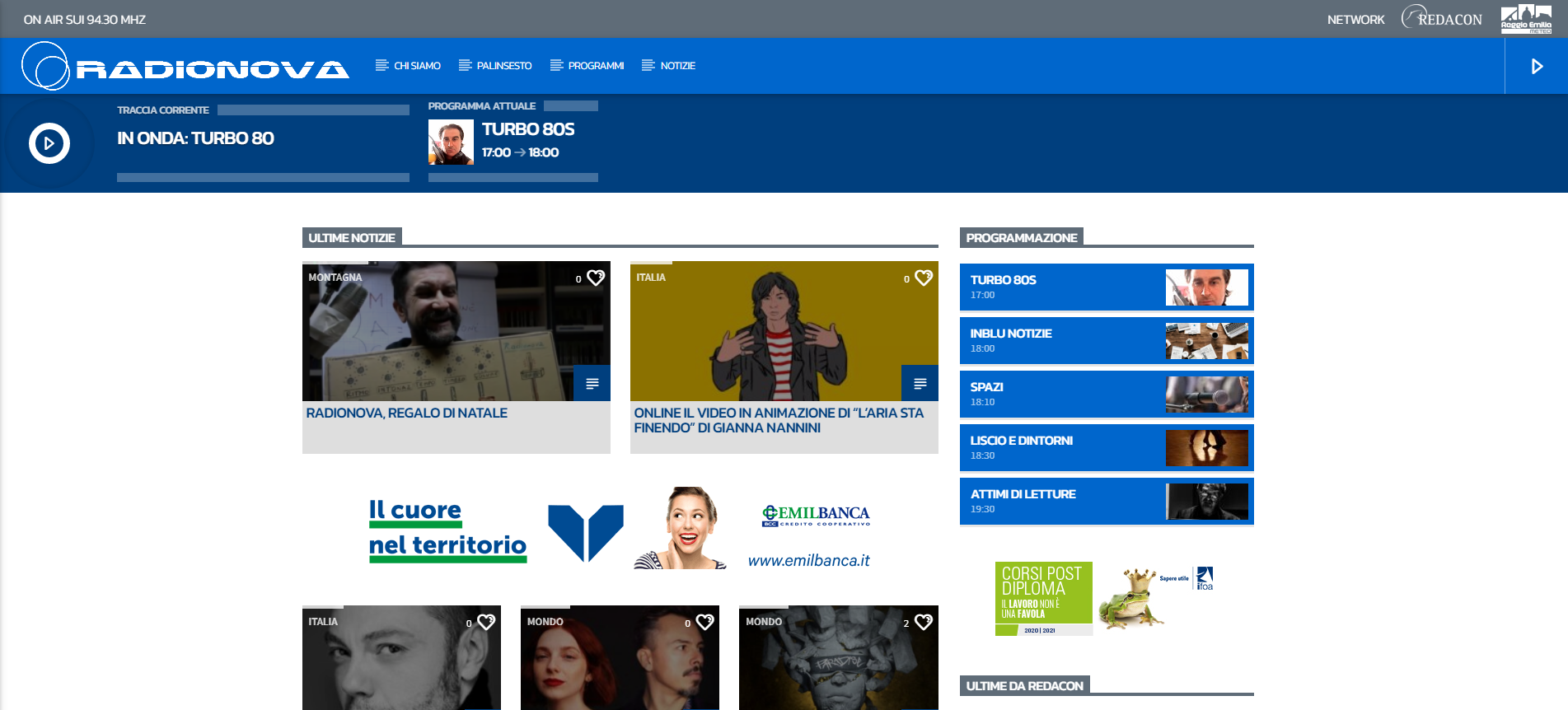This screenshot has width=1568, height=710.
Task: Open the text icon on the Gianna Nannini card
Action: [920, 383]
